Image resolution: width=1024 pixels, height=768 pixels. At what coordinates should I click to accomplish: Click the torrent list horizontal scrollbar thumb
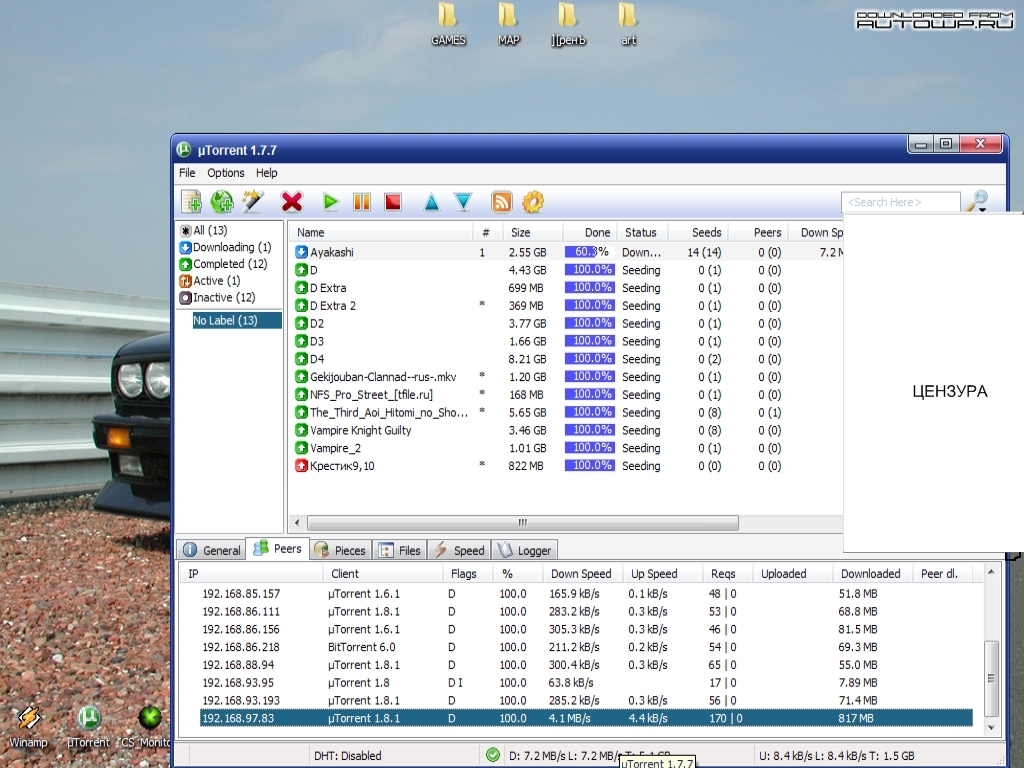[522, 522]
